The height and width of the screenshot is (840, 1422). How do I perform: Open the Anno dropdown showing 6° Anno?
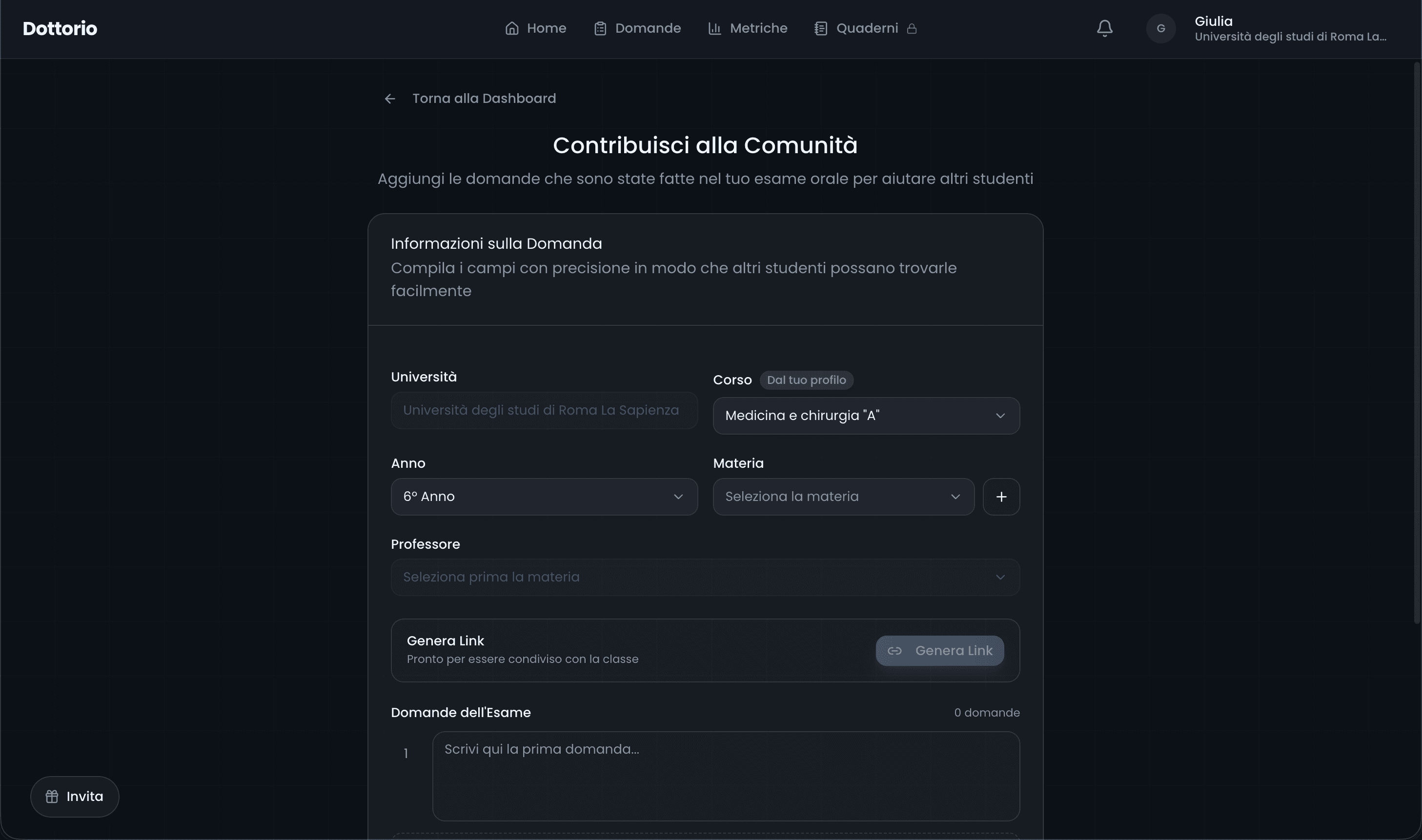(x=544, y=497)
